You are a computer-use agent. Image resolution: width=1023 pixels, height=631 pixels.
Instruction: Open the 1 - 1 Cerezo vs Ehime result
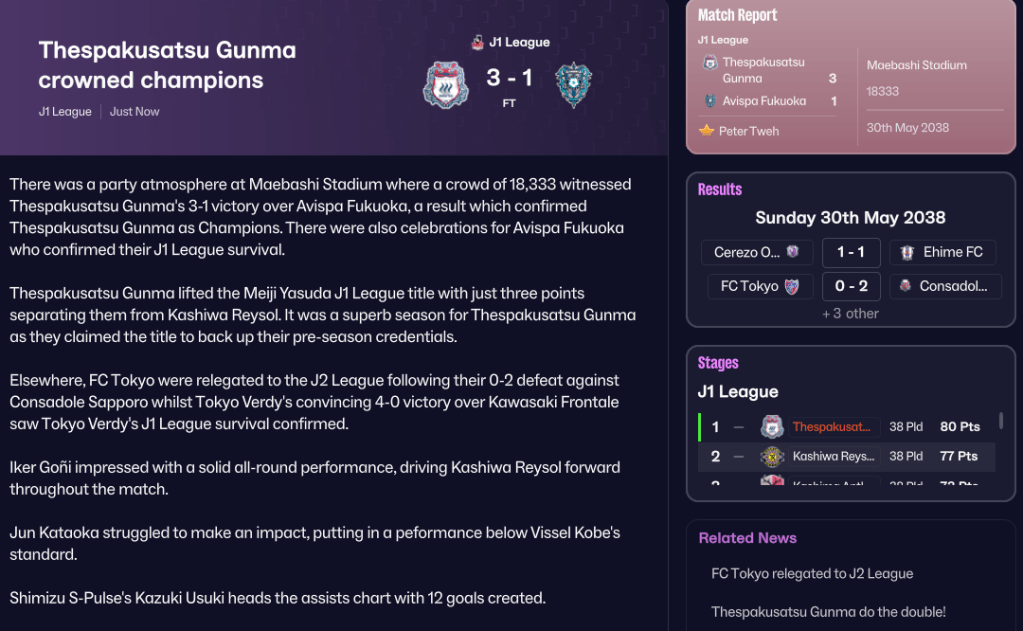tap(850, 252)
